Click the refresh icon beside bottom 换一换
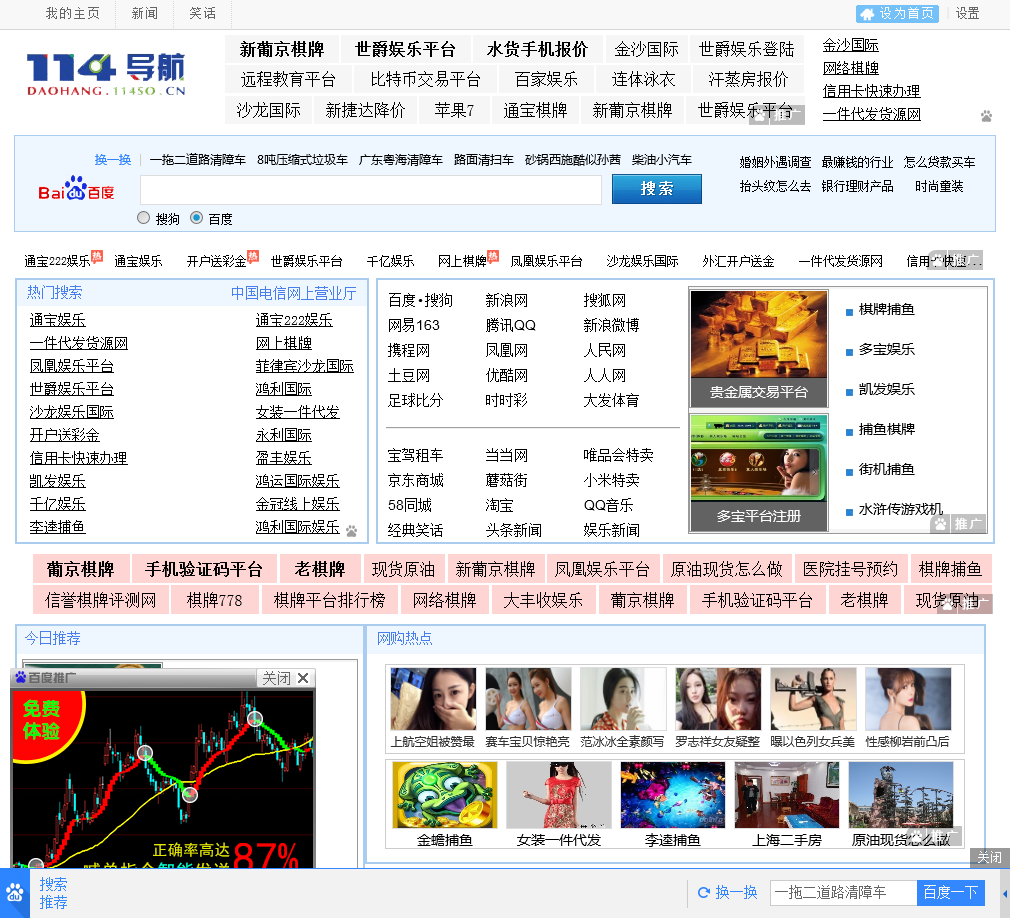1010x918 pixels. click(x=704, y=892)
